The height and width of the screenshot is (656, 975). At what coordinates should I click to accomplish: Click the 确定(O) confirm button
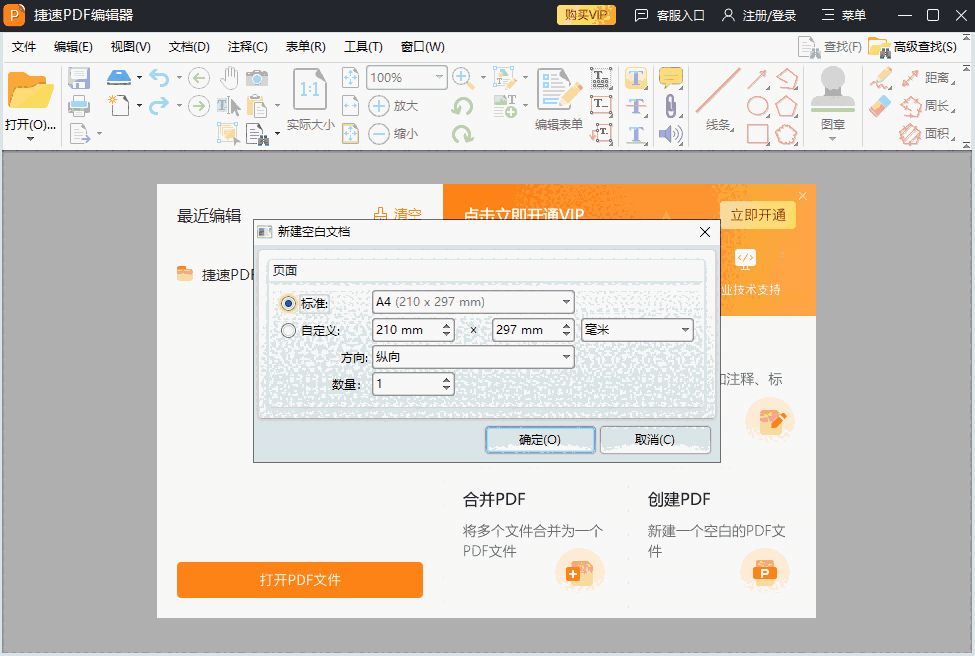coord(540,439)
